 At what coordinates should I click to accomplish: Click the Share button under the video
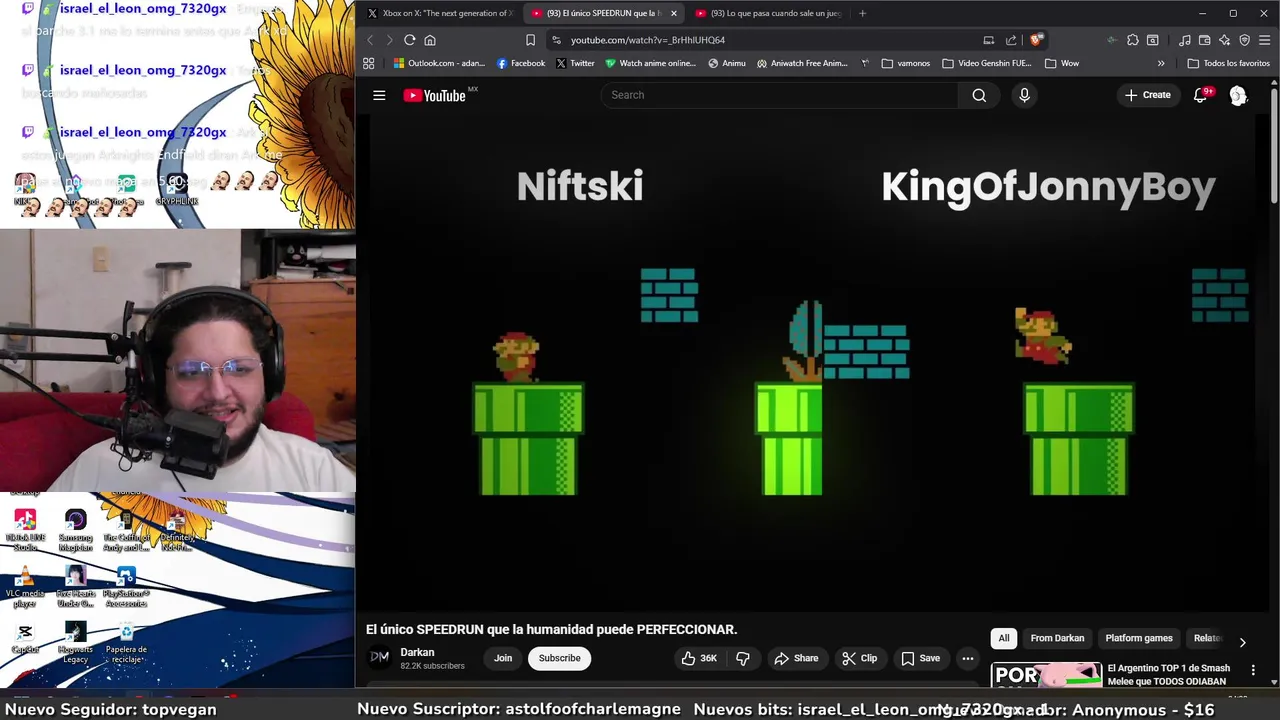pyautogui.click(x=796, y=658)
